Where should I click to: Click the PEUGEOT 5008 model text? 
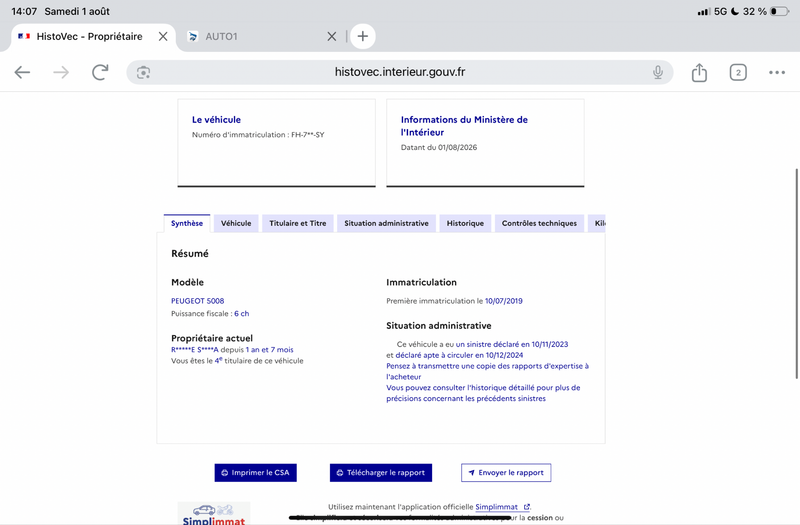pos(197,301)
